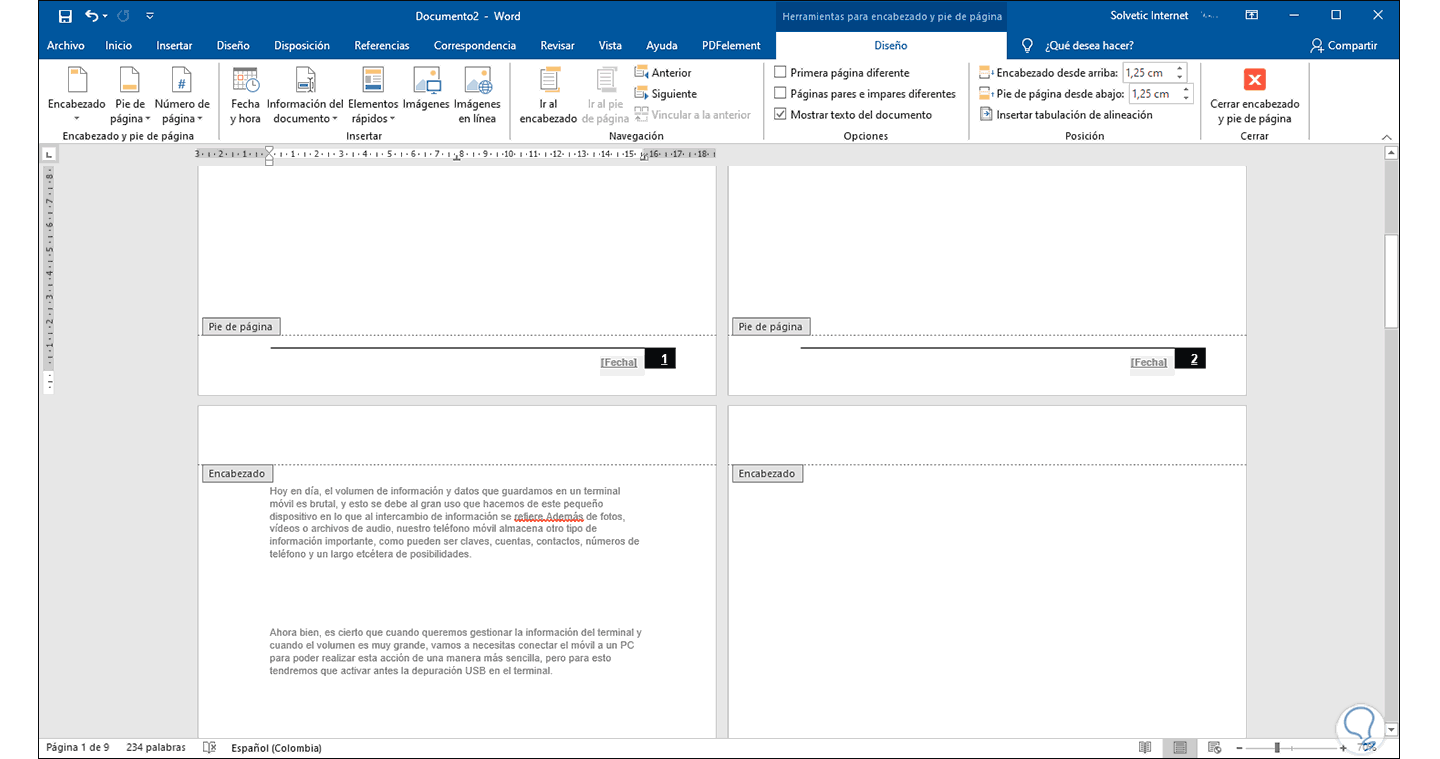Open the undo history dropdown arrow

coord(107,16)
